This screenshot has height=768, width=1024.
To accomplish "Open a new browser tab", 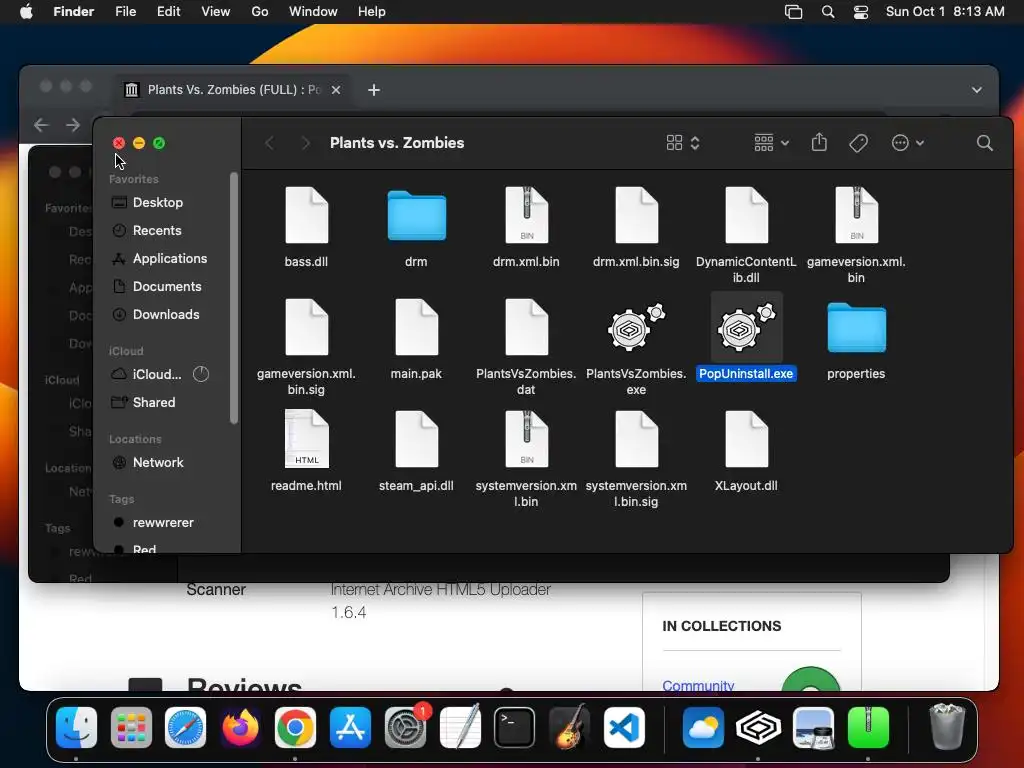I will click(374, 89).
